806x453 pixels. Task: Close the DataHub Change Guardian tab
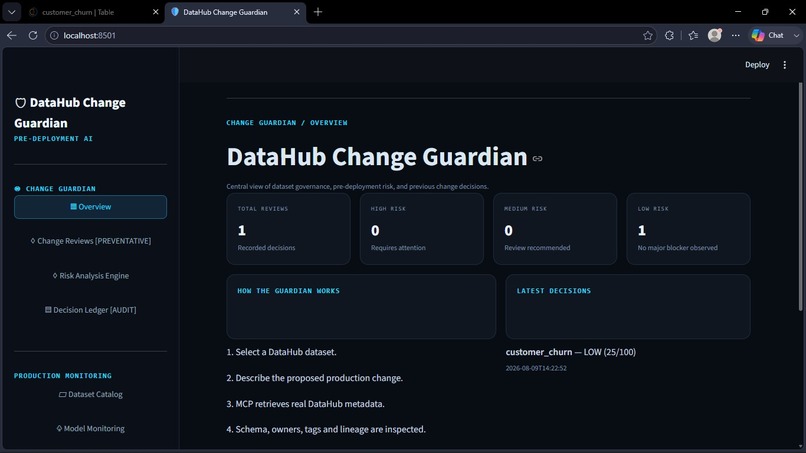pos(297,12)
